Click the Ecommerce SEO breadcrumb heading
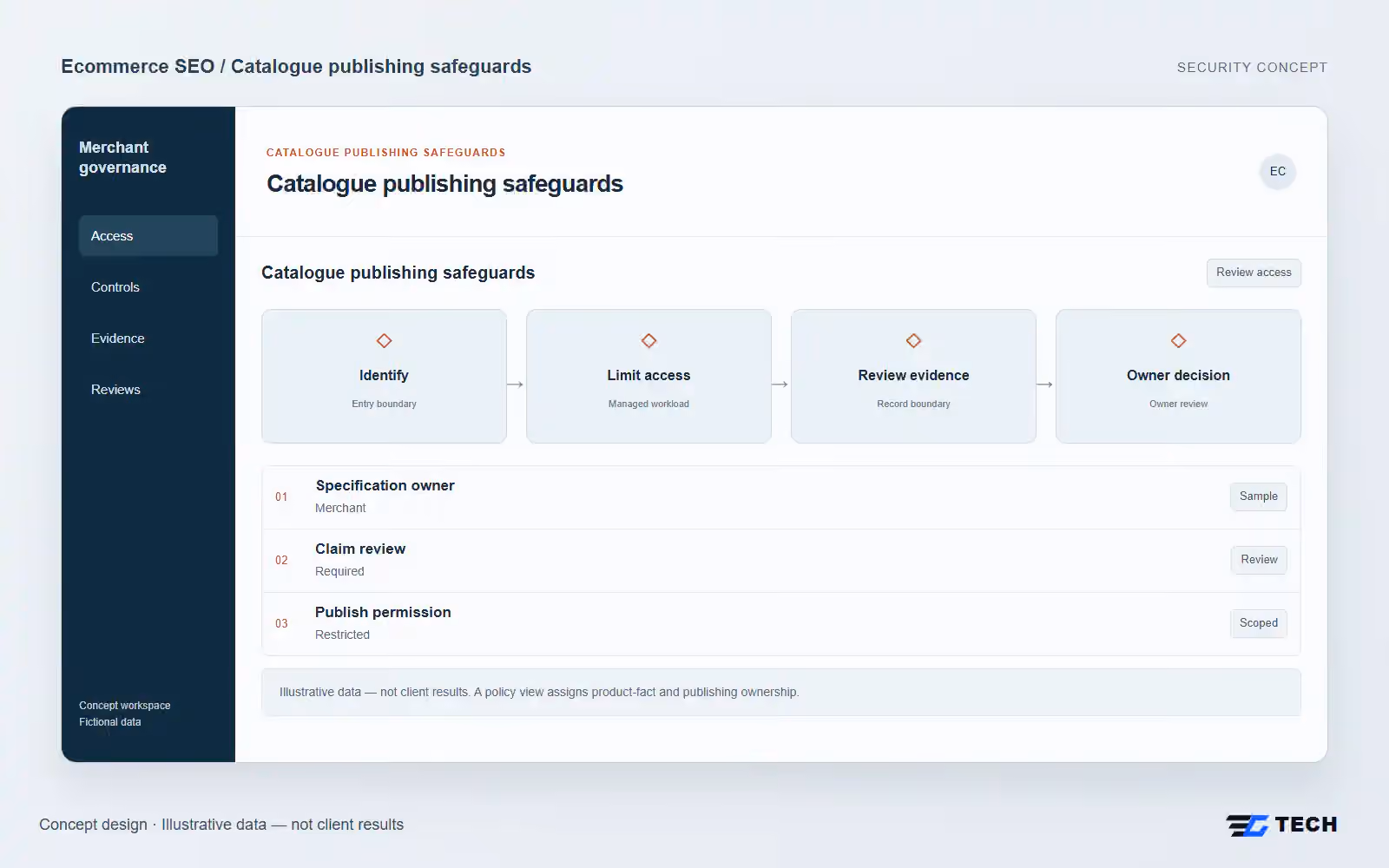This screenshot has width=1389, height=868. pyautogui.click(x=296, y=67)
